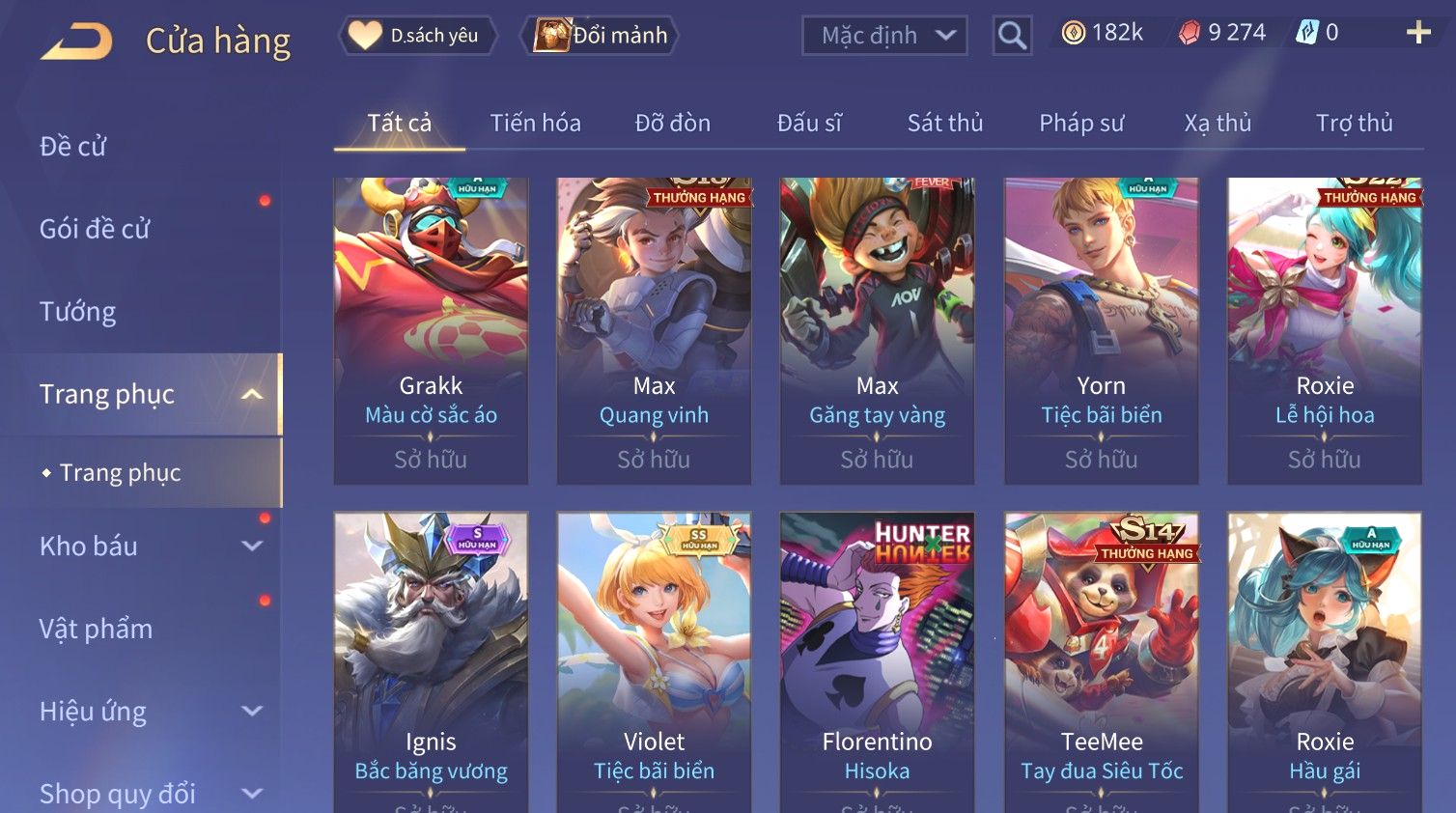Viewport: 1456px width, 813px height.
Task: Collapse the Trang phục sidebar section
Action: pos(252,394)
